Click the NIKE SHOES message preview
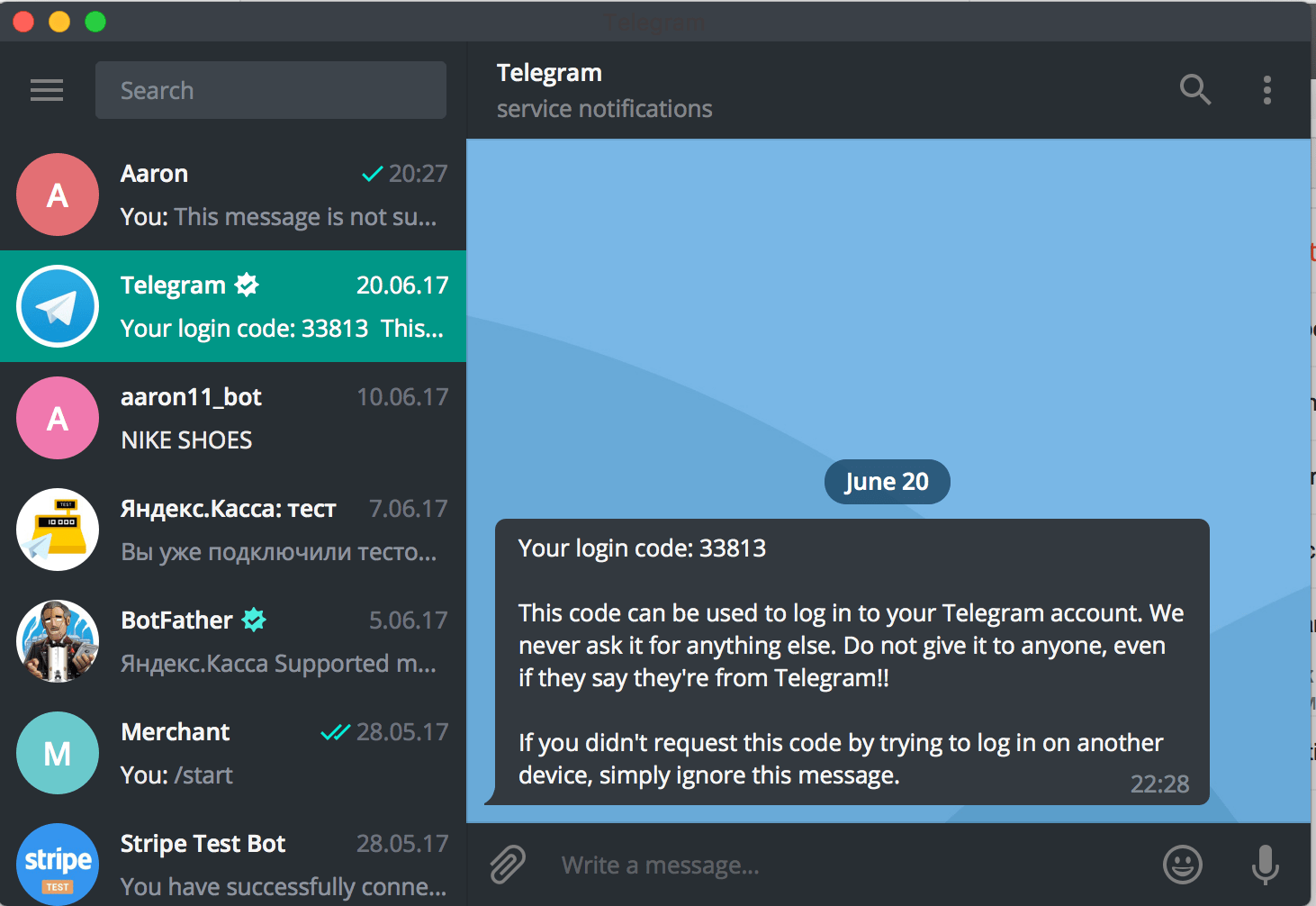 186,440
